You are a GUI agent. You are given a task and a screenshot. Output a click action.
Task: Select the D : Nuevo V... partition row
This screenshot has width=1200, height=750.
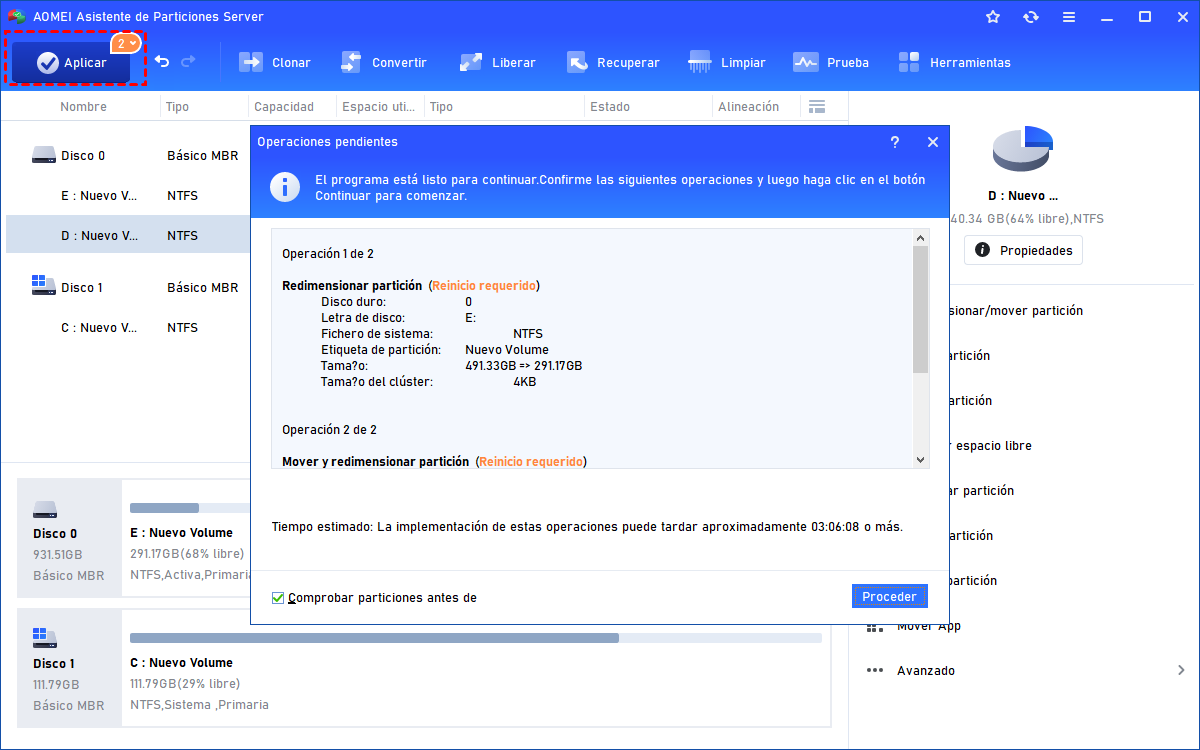tap(128, 235)
